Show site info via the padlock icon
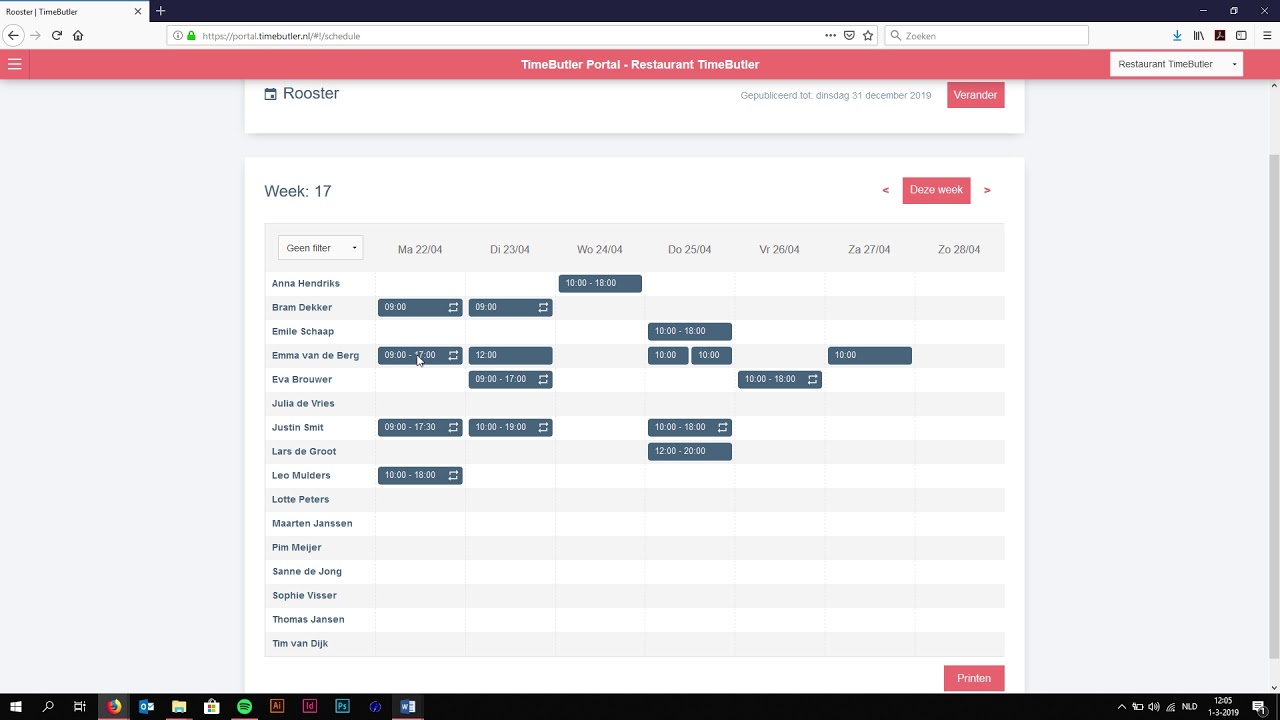Image resolution: width=1280 pixels, height=720 pixels. [x=191, y=35]
